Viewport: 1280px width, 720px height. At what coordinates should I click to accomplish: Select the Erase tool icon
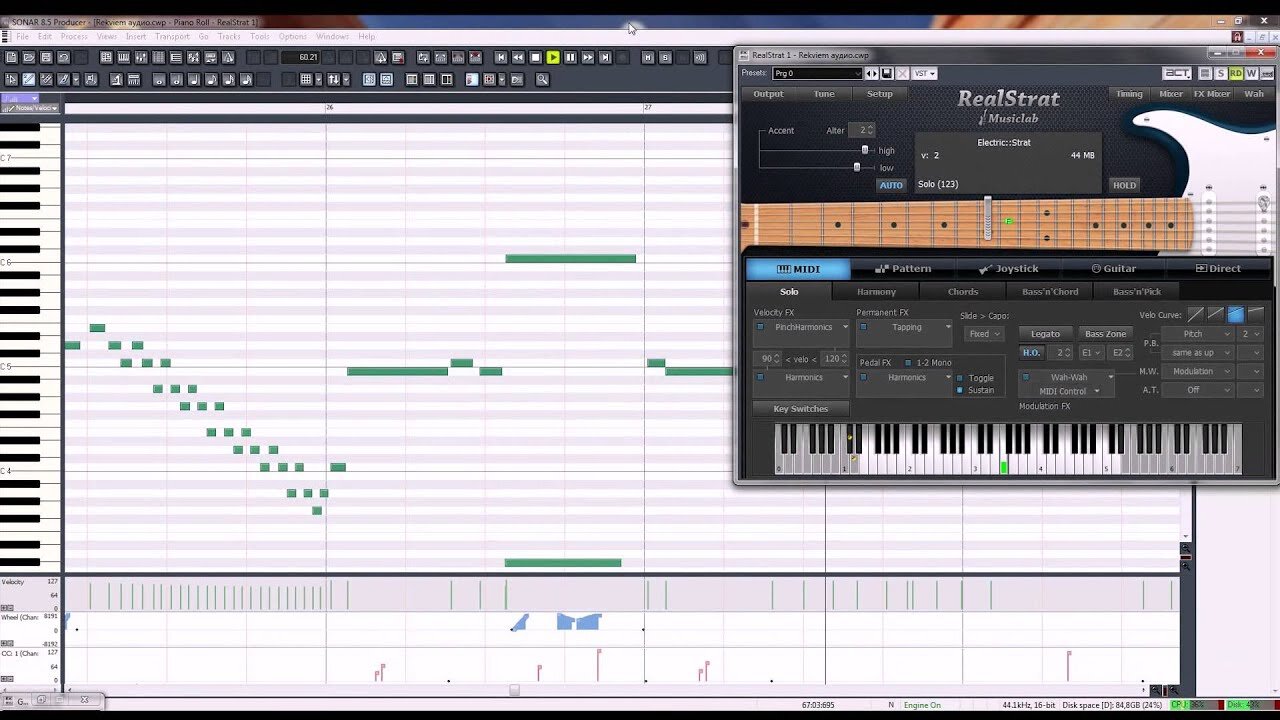(46, 79)
